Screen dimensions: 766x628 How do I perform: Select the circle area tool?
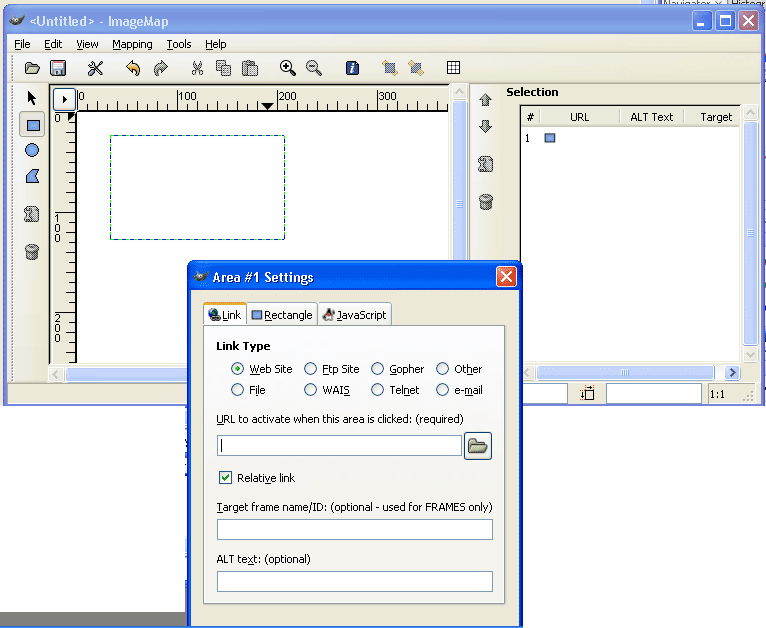pyautogui.click(x=32, y=150)
